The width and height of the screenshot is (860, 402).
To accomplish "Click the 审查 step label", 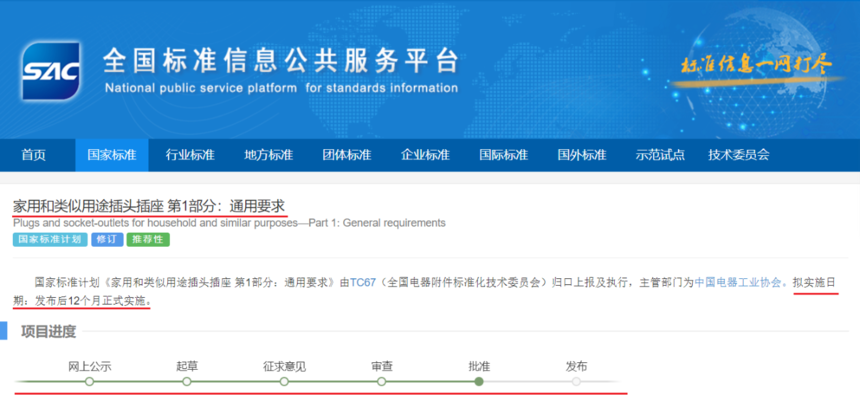I will [x=382, y=366].
